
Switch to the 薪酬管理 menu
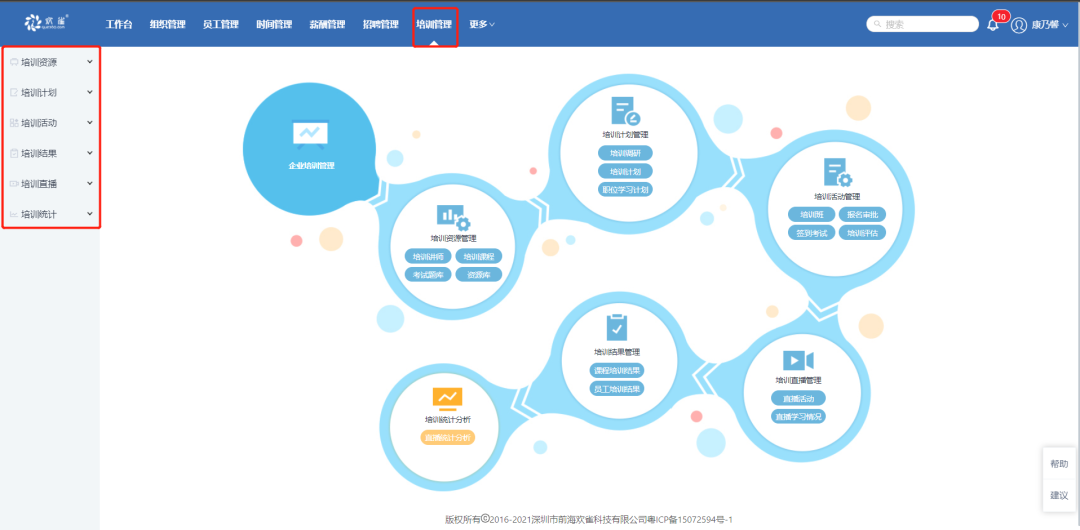(x=327, y=24)
